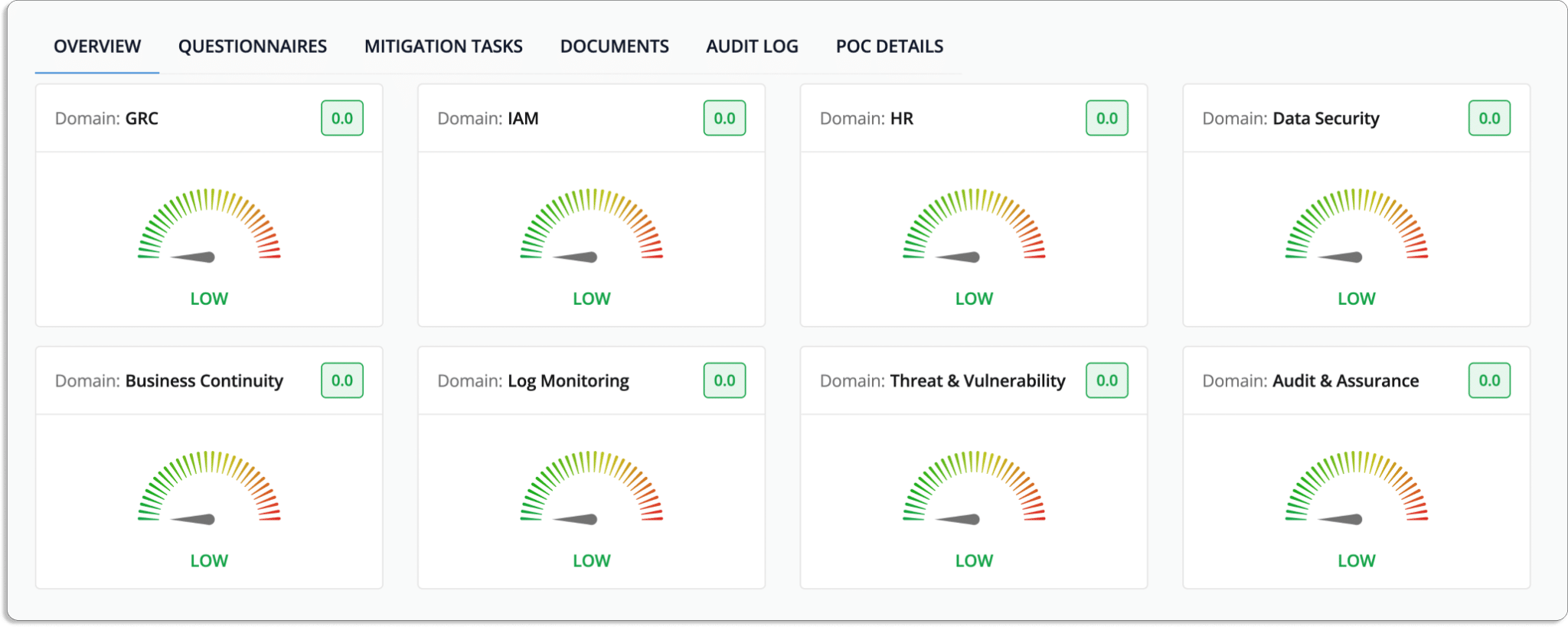Select the POC Details tab

coord(890,47)
